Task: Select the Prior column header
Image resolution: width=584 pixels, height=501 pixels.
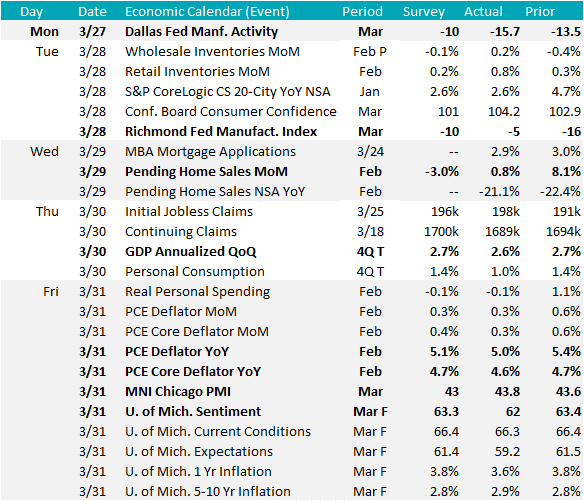Action: pos(540,12)
